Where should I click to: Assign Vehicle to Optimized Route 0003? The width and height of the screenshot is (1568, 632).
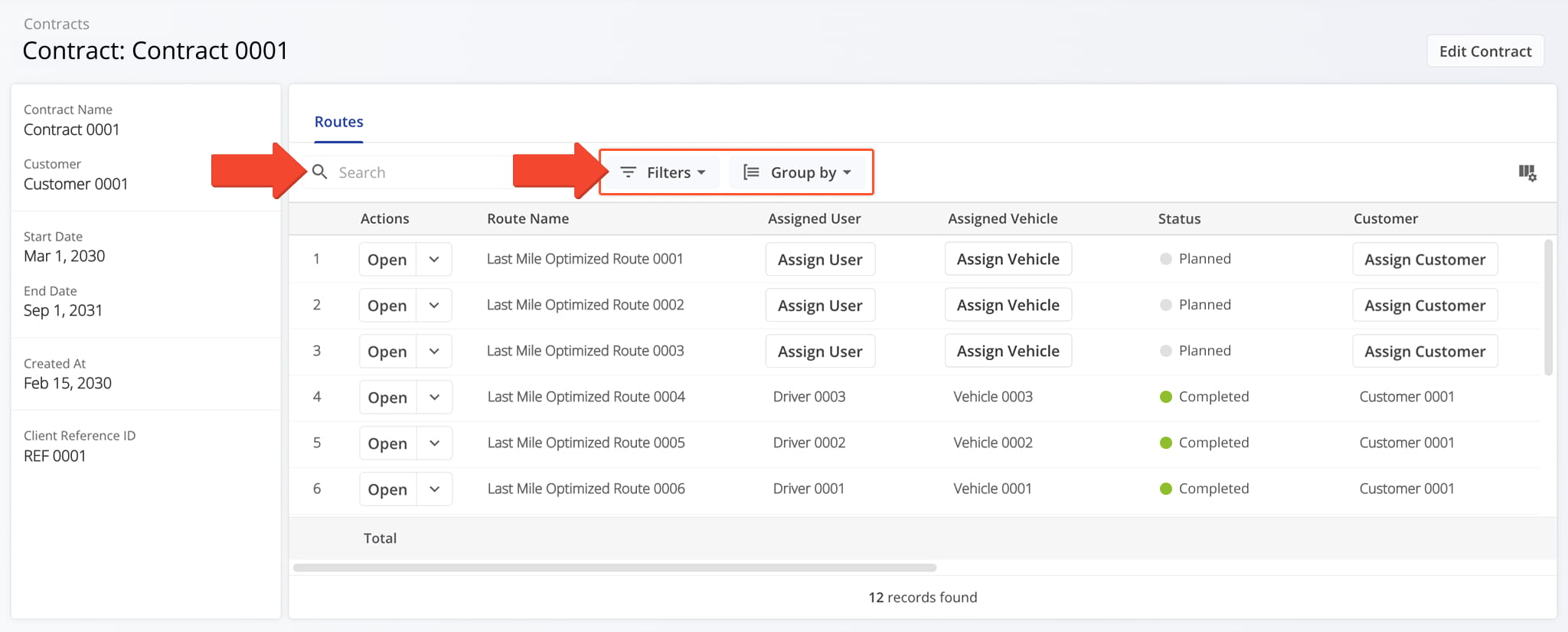1008,351
